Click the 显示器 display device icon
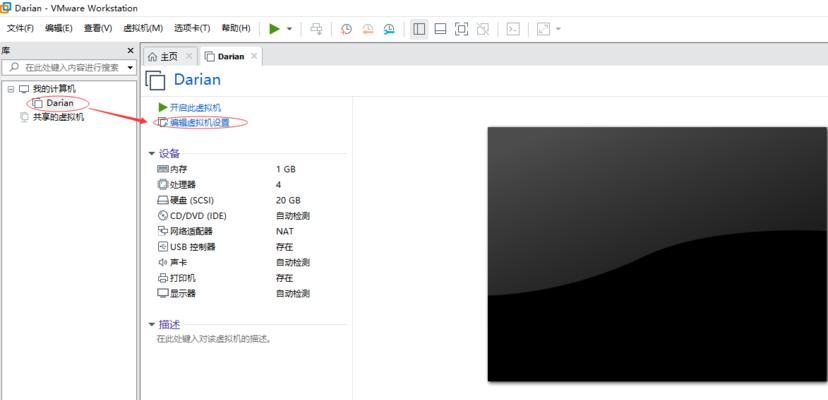The image size is (828, 400). point(163,293)
